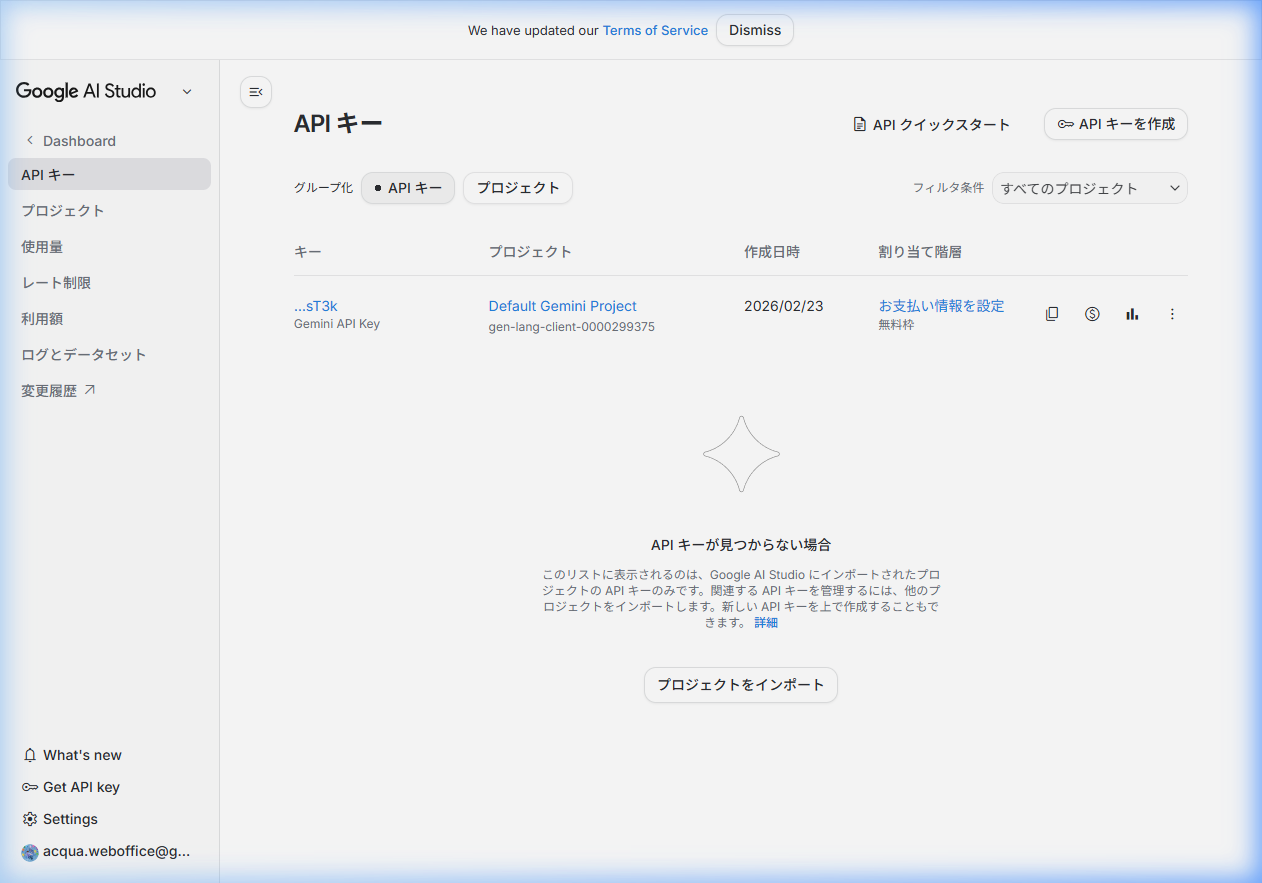Click the key icon in API キーを作成 button
The image size is (1262, 883).
point(1066,124)
